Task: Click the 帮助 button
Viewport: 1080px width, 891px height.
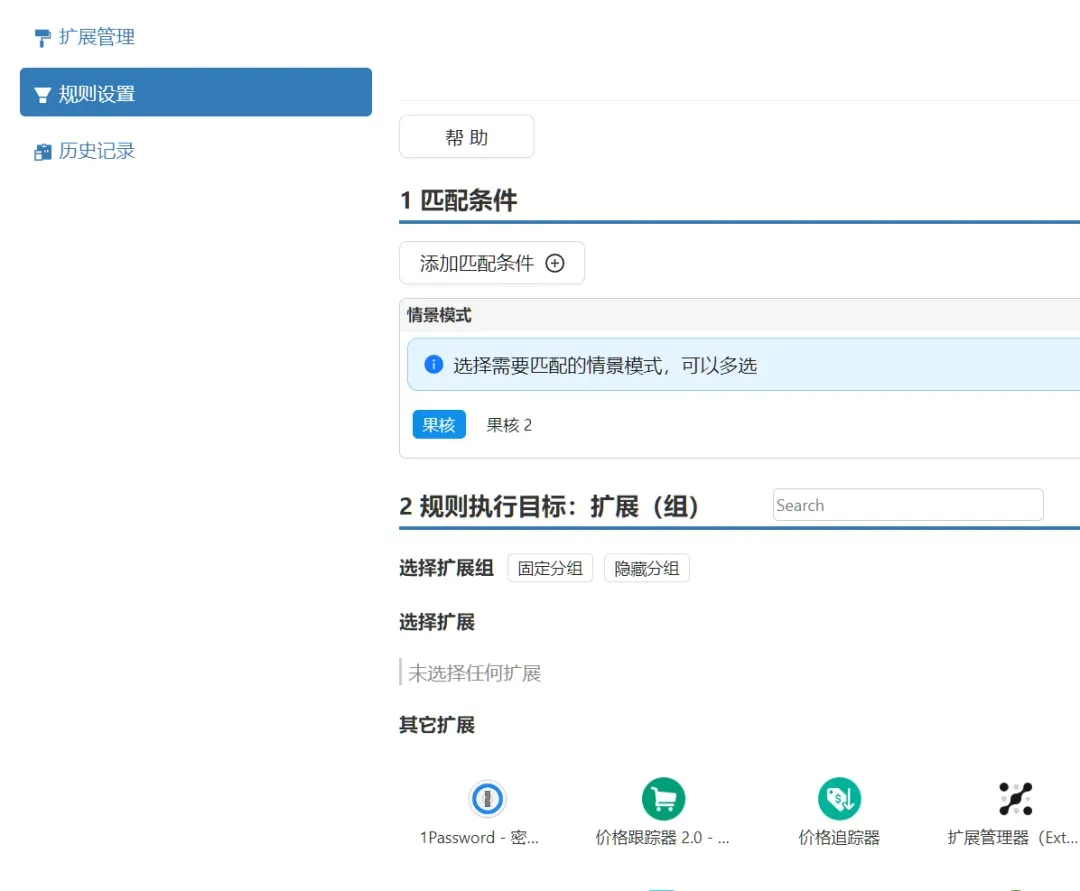Action: tap(466, 137)
